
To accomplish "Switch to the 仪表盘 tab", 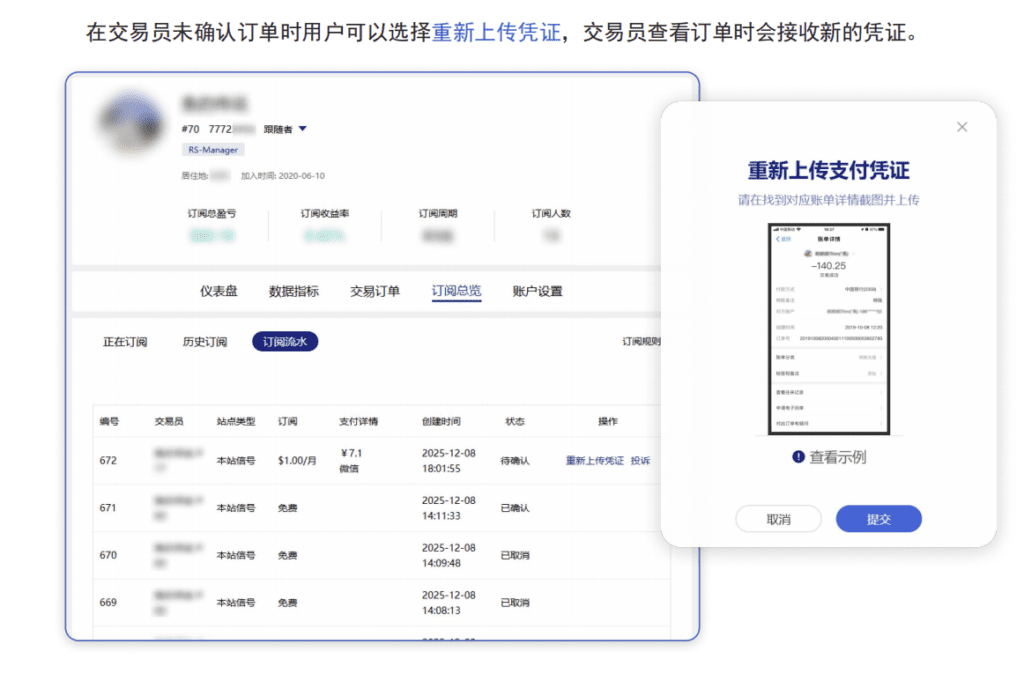I will click(x=219, y=291).
